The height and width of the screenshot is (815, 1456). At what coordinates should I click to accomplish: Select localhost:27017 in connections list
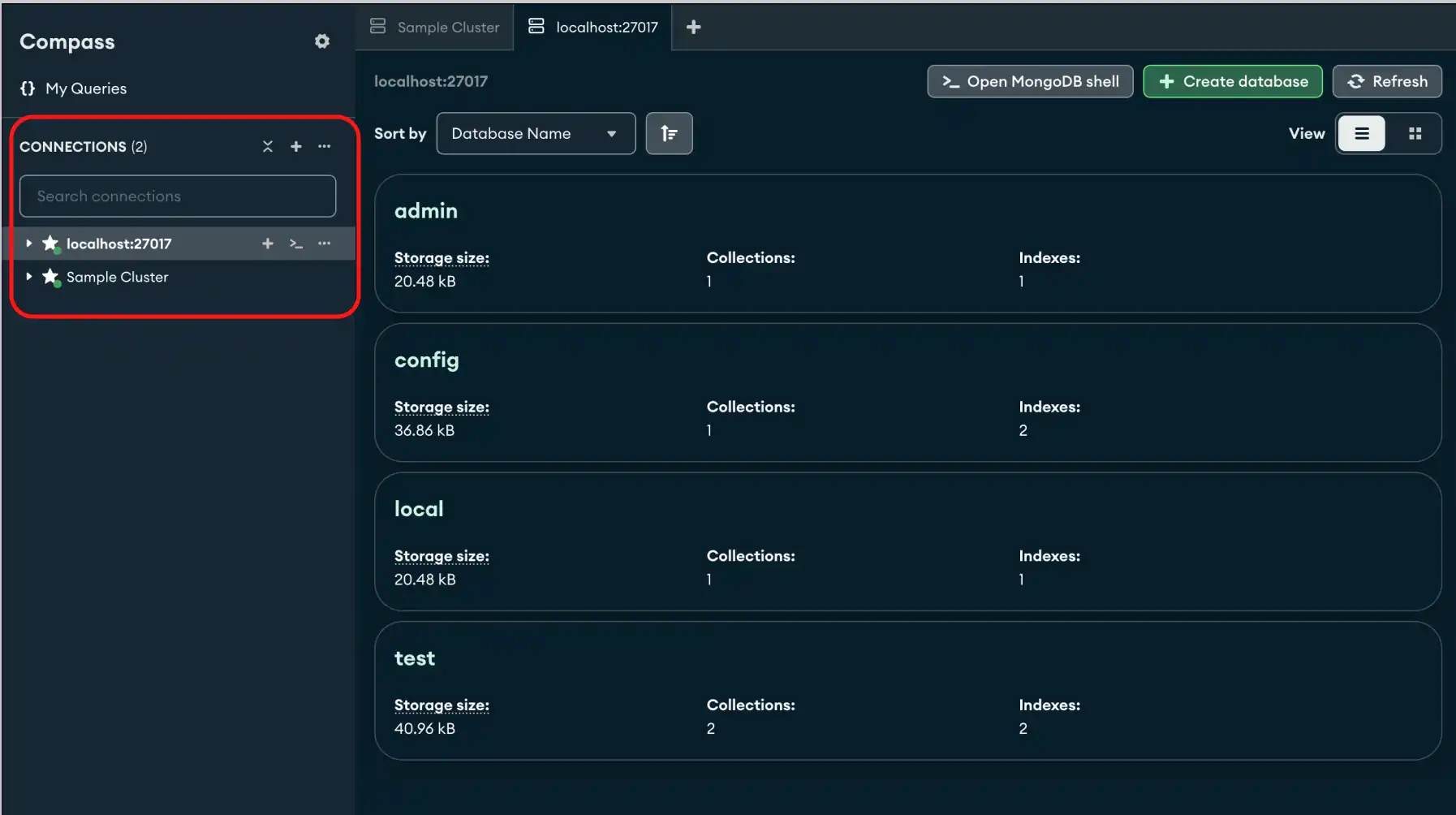coord(118,244)
